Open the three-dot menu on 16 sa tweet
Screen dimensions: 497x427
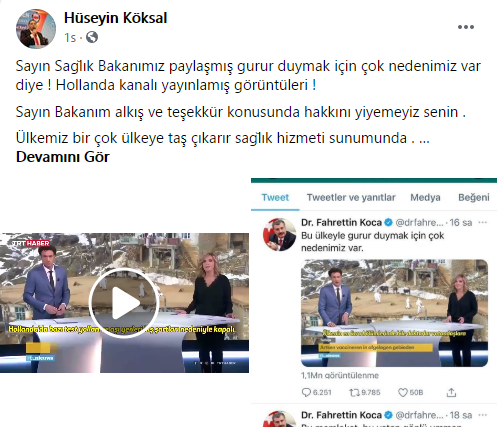point(482,222)
